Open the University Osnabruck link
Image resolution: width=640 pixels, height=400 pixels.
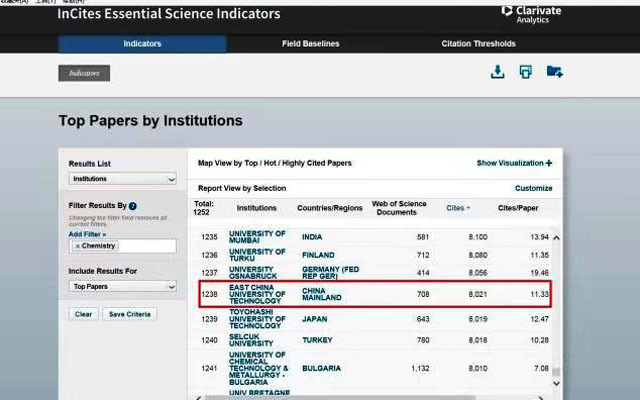(253, 273)
